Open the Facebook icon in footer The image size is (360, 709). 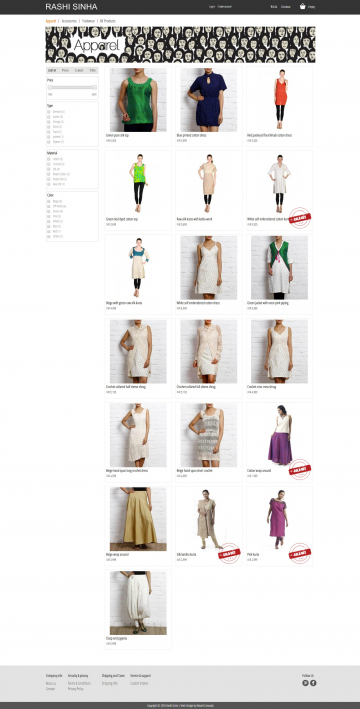(x=313, y=683)
